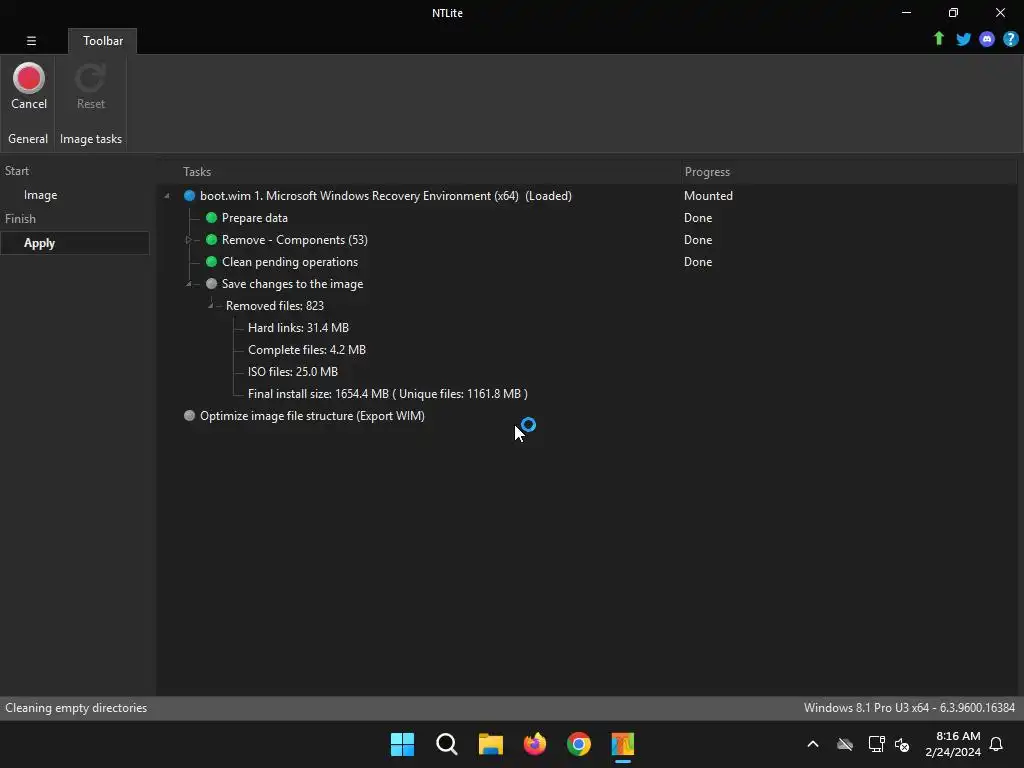Open the notification bell
Screen dimensions: 1024x768
(996, 744)
